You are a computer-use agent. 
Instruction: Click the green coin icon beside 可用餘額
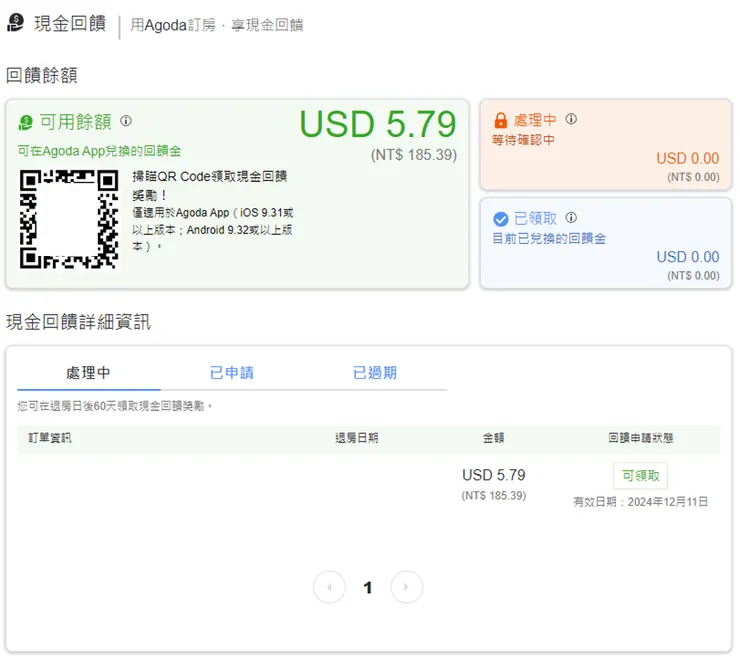[x=25, y=123]
